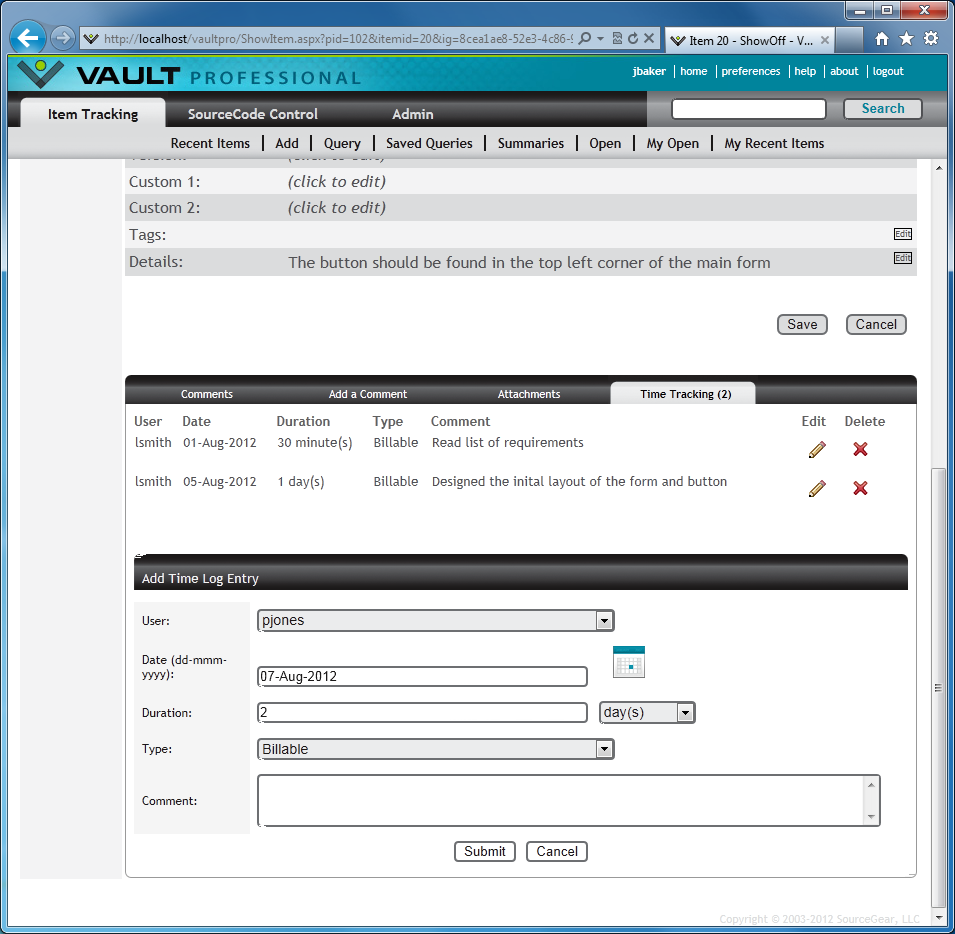Edit the 01-Aug-2012 time entry
This screenshot has height=934, width=955.
click(x=817, y=450)
